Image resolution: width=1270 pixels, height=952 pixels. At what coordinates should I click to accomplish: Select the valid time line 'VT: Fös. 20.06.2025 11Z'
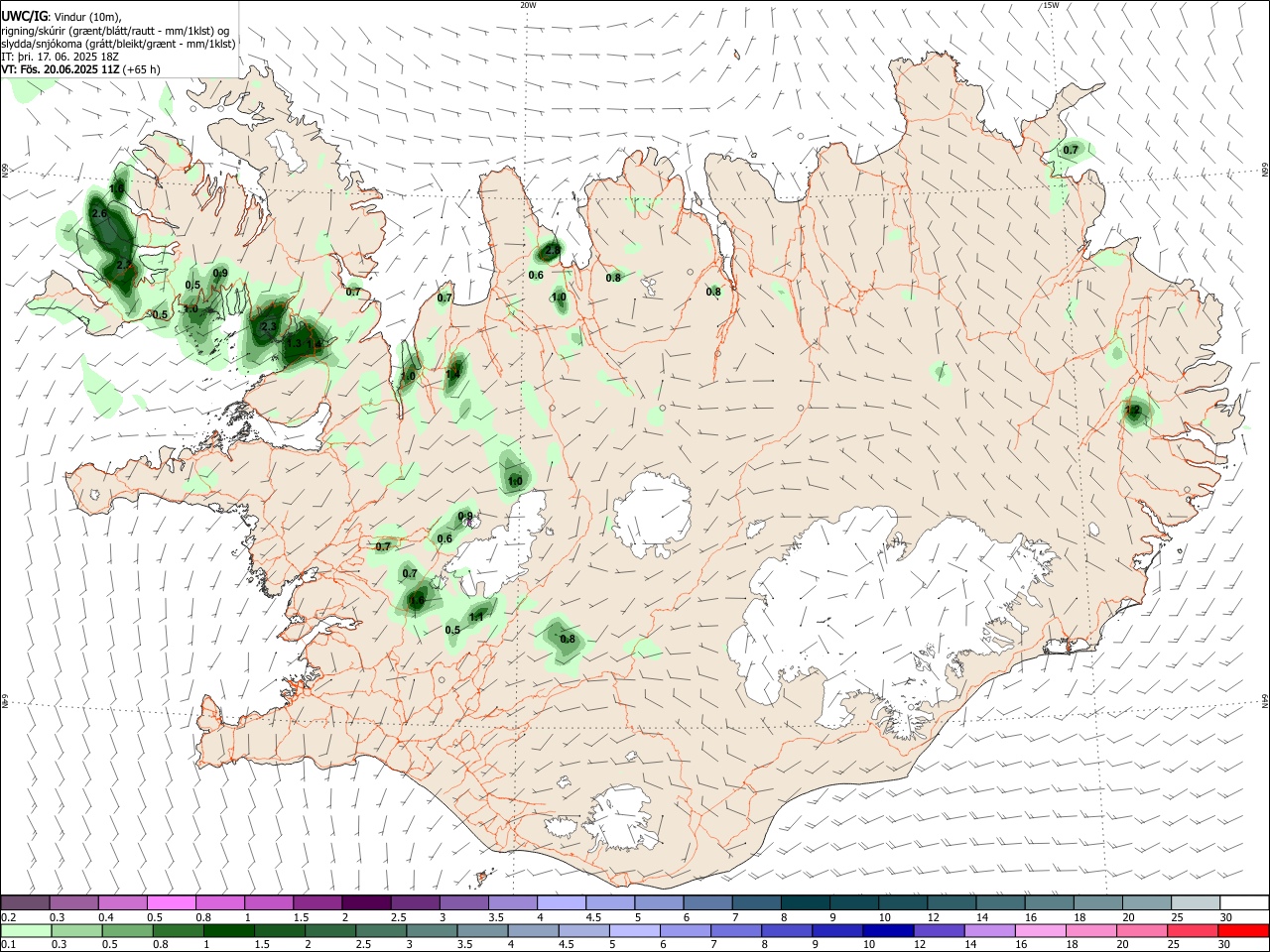pyautogui.click(x=63, y=69)
